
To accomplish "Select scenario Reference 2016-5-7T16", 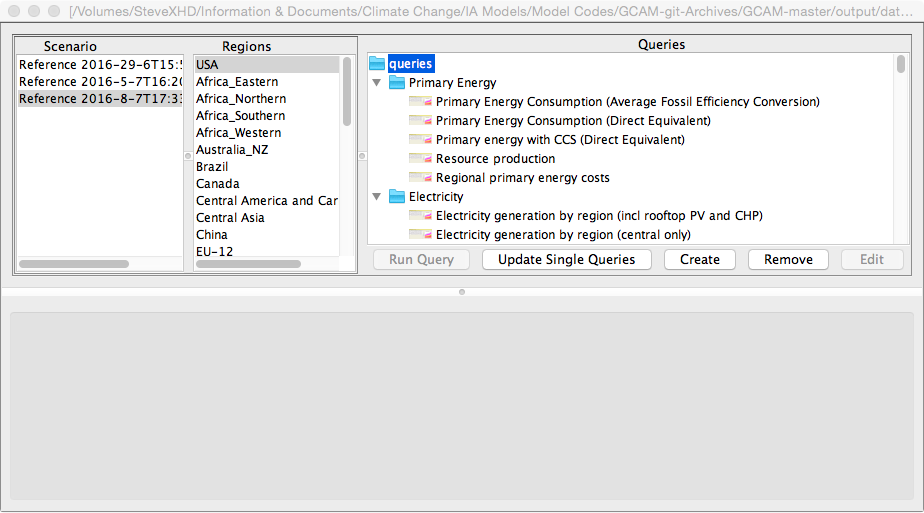I will coord(100,82).
